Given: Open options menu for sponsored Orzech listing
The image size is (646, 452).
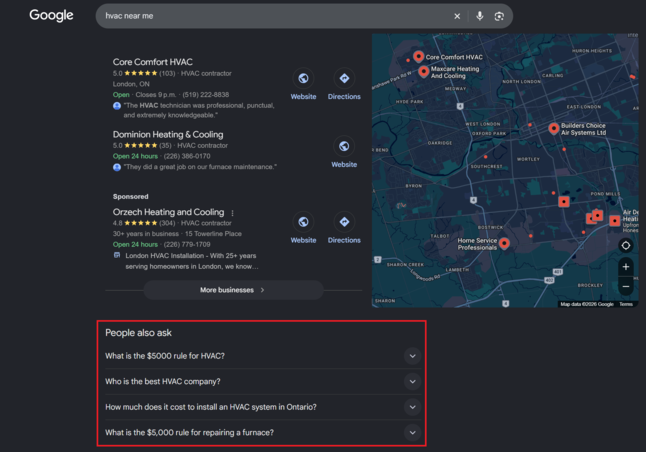Looking at the screenshot, I should [x=232, y=213].
